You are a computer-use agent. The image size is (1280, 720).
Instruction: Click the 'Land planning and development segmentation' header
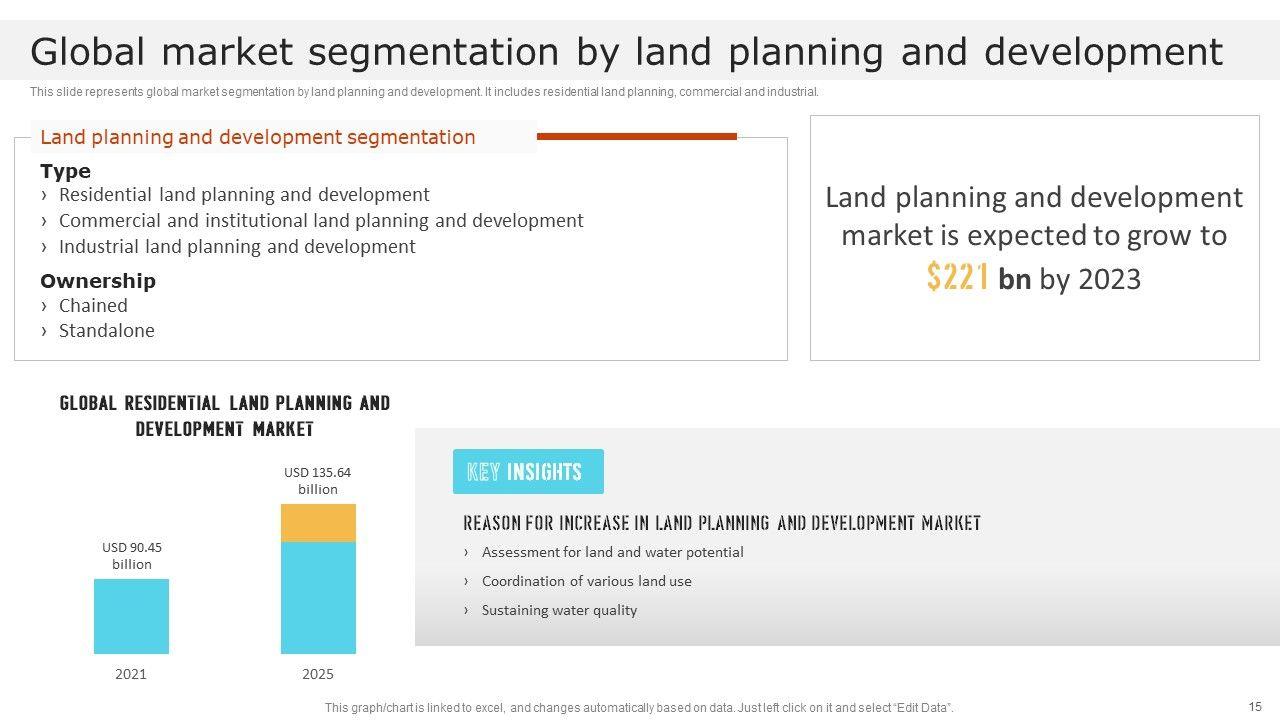coord(258,137)
